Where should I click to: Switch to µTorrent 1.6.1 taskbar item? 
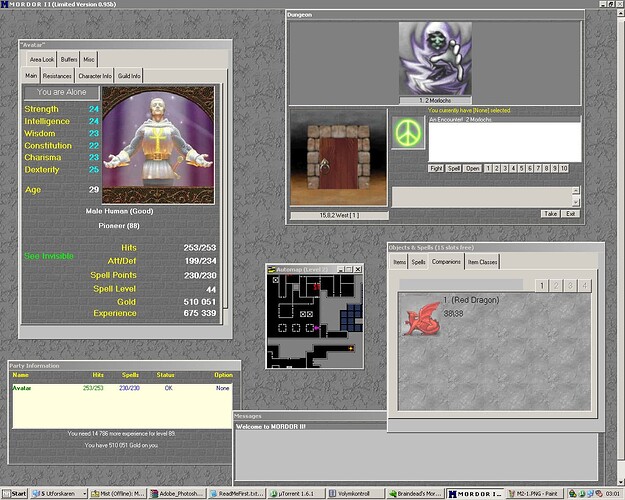[x=297, y=494]
